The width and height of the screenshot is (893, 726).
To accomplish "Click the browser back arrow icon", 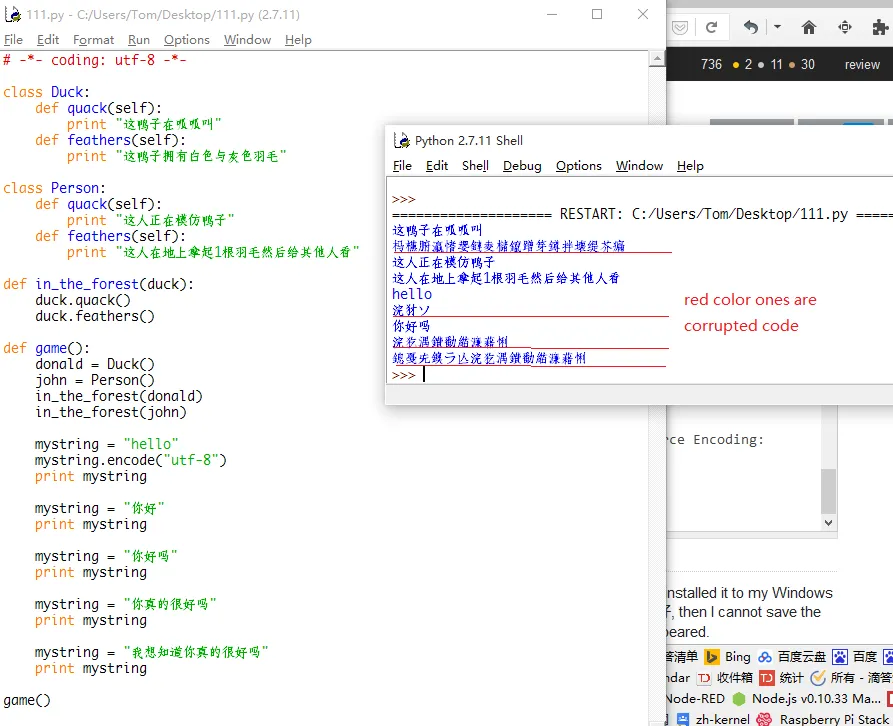I will (751, 27).
